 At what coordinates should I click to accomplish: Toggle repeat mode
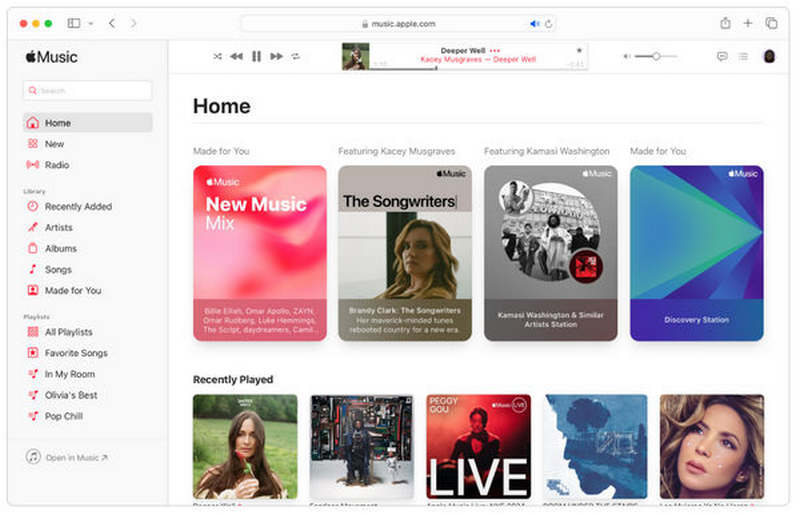(296, 56)
